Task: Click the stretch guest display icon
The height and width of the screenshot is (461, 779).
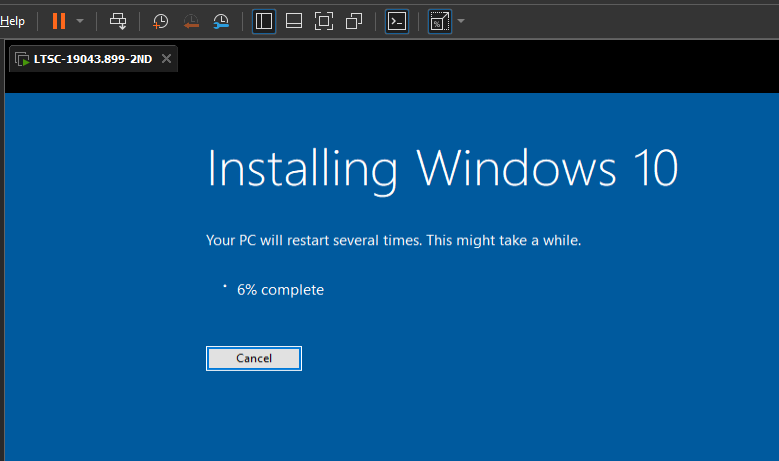Action: [440, 21]
